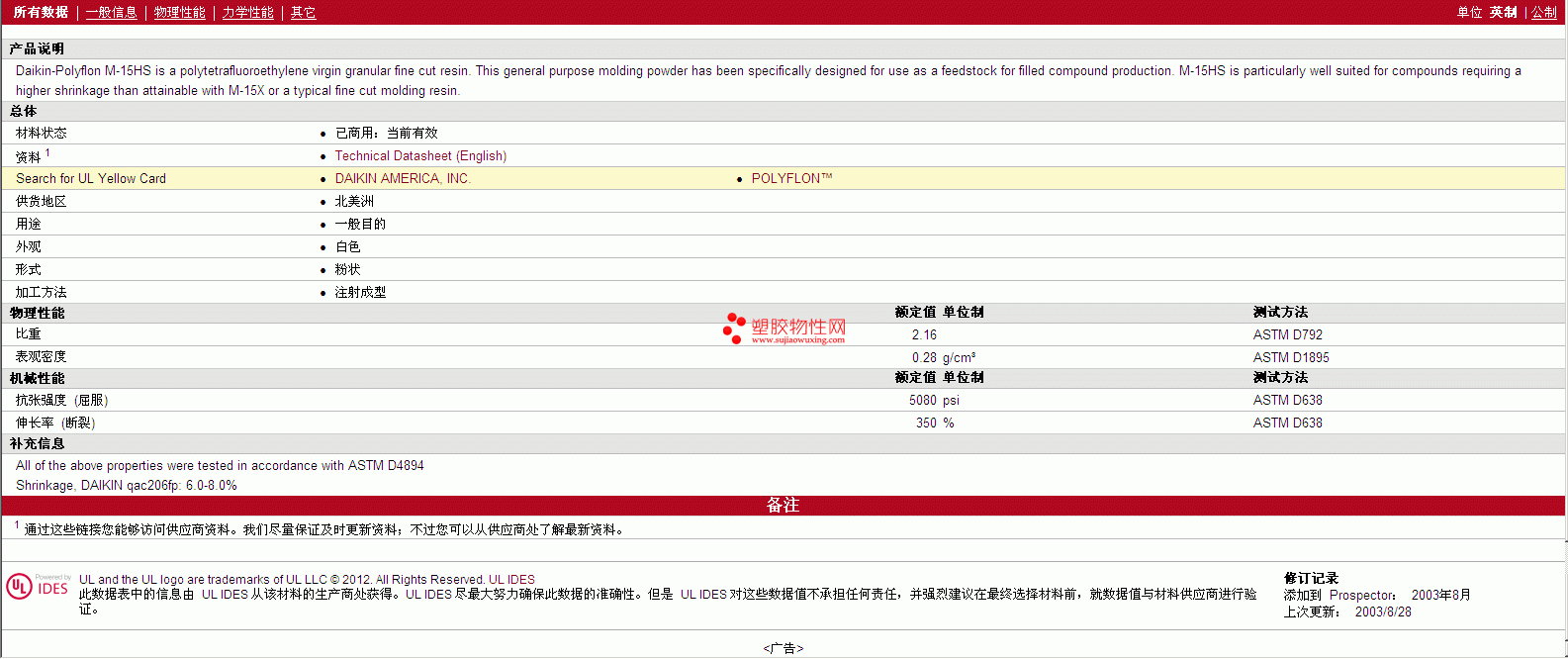Select the value 白色
The image size is (1568, 659).
click(347, 246)
